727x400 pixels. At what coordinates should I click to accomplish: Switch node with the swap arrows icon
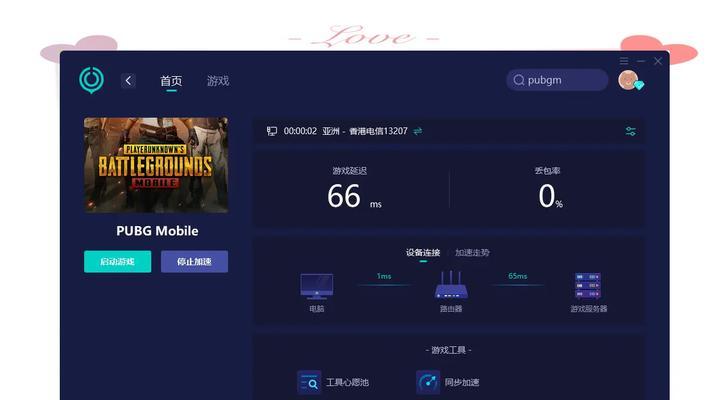pos(418,131)
